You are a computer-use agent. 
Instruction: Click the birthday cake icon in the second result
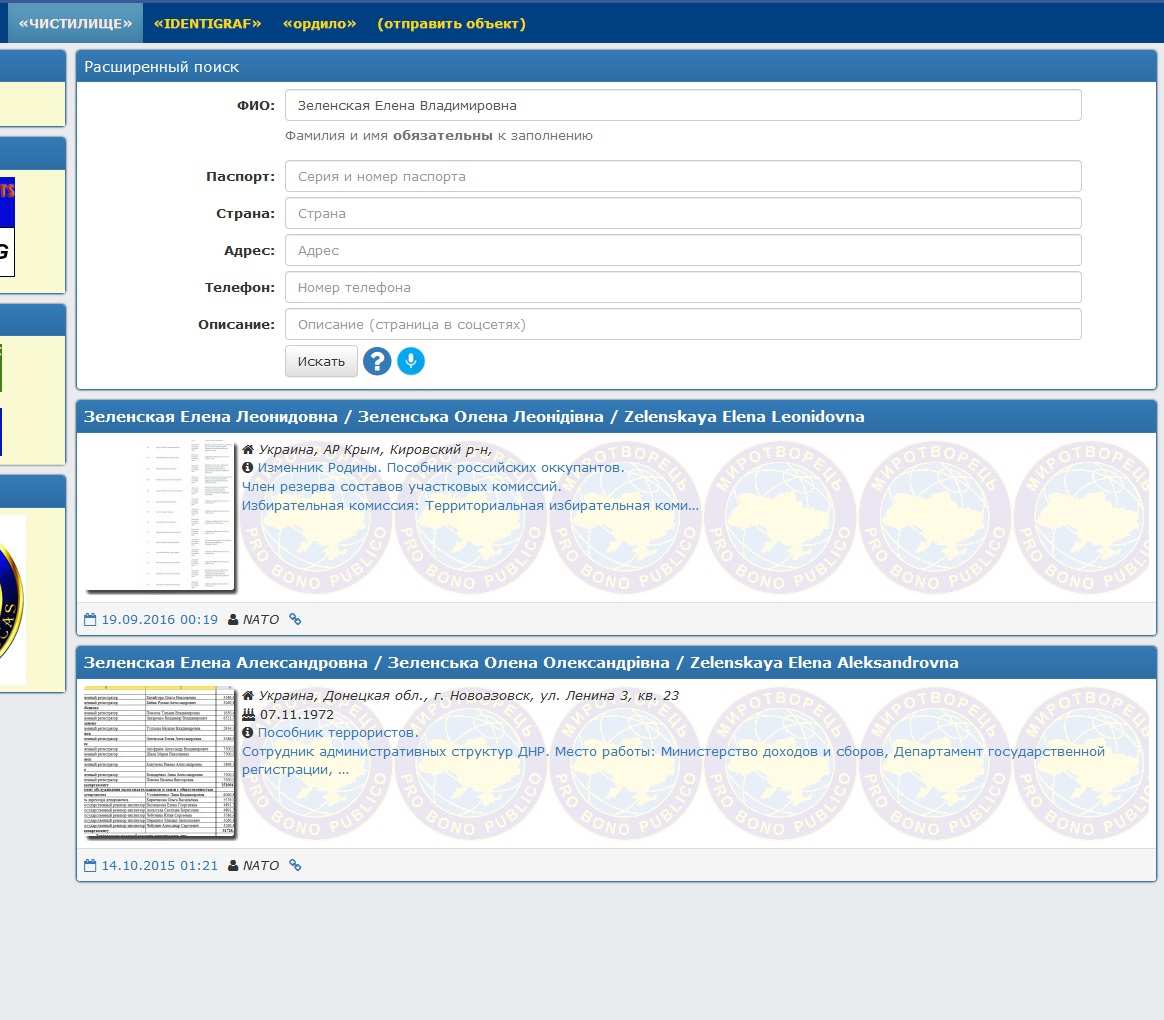pyautogui.click(x=248, y=715)
